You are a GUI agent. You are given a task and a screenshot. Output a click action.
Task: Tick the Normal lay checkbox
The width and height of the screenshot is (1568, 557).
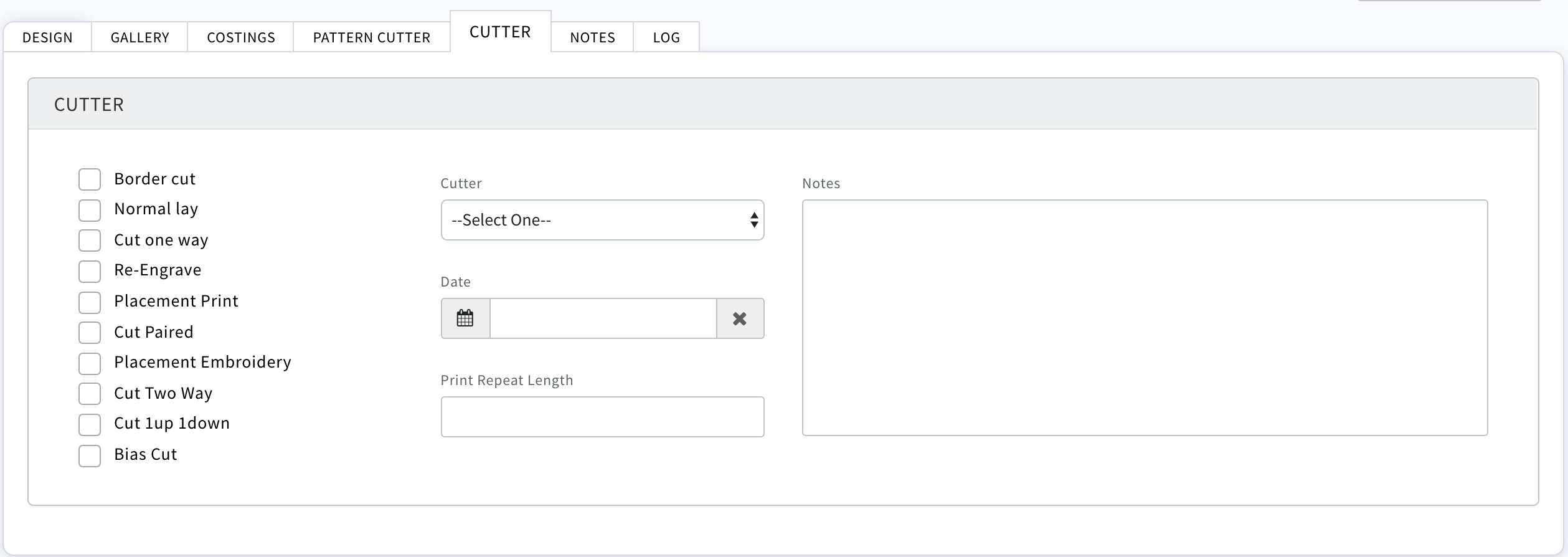point(90,210)
